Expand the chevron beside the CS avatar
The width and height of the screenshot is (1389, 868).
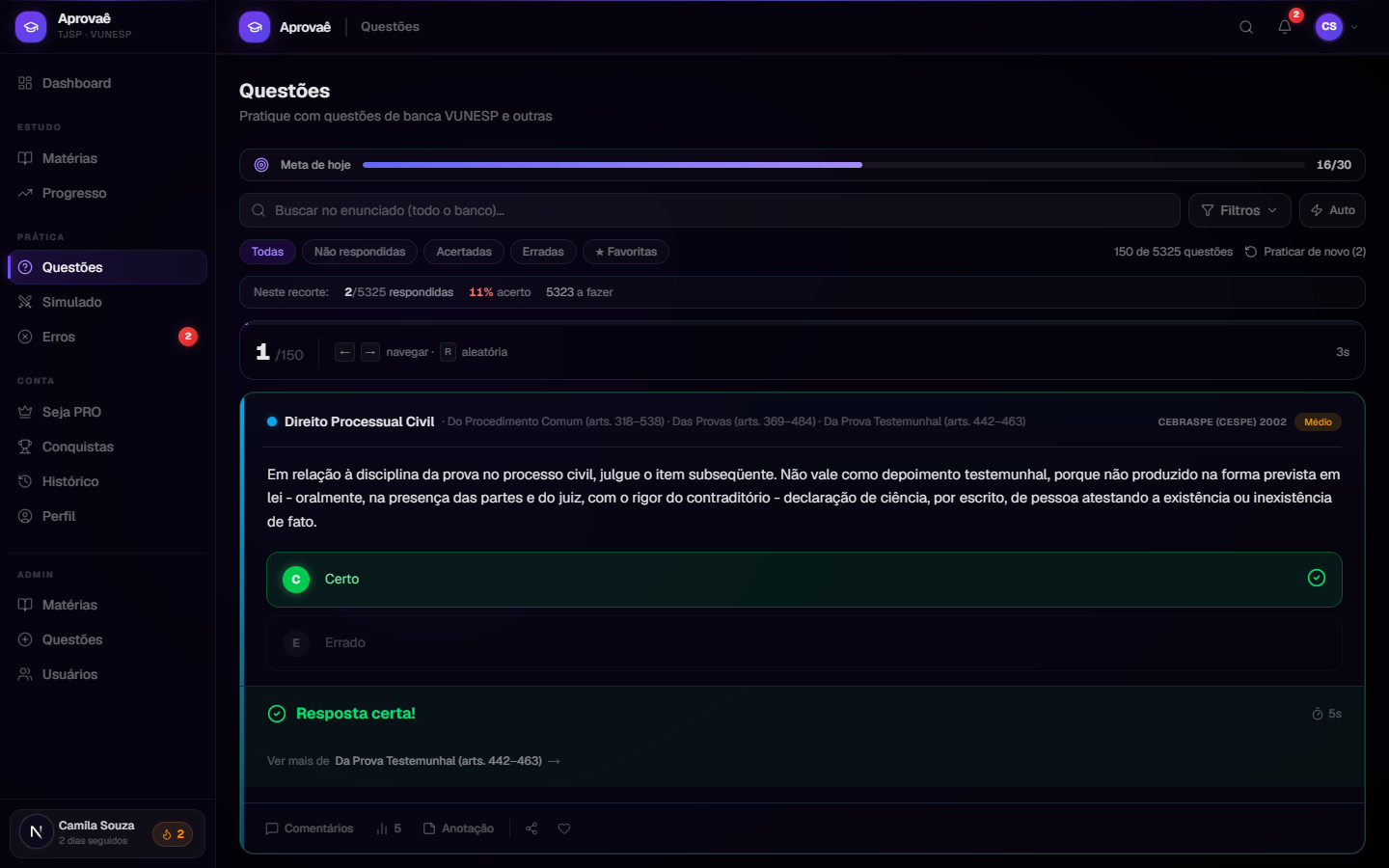(x=1354, y=27)
